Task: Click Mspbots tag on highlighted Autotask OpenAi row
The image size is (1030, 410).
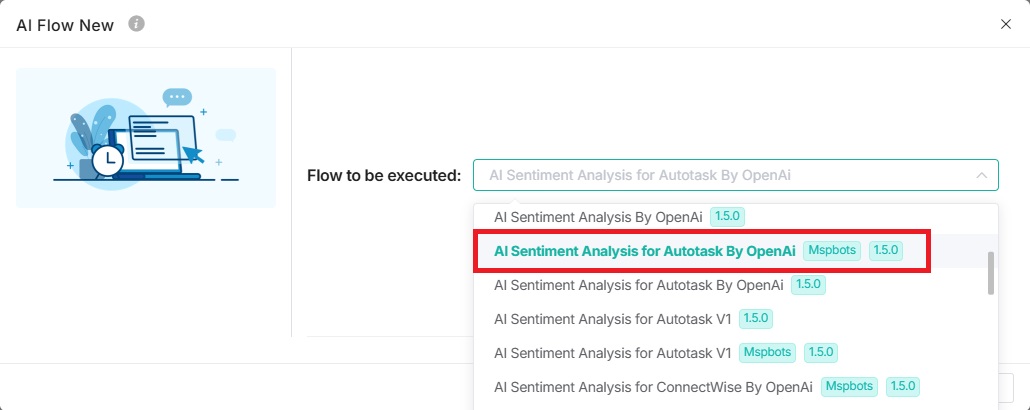Action: [x=832, y=251]
